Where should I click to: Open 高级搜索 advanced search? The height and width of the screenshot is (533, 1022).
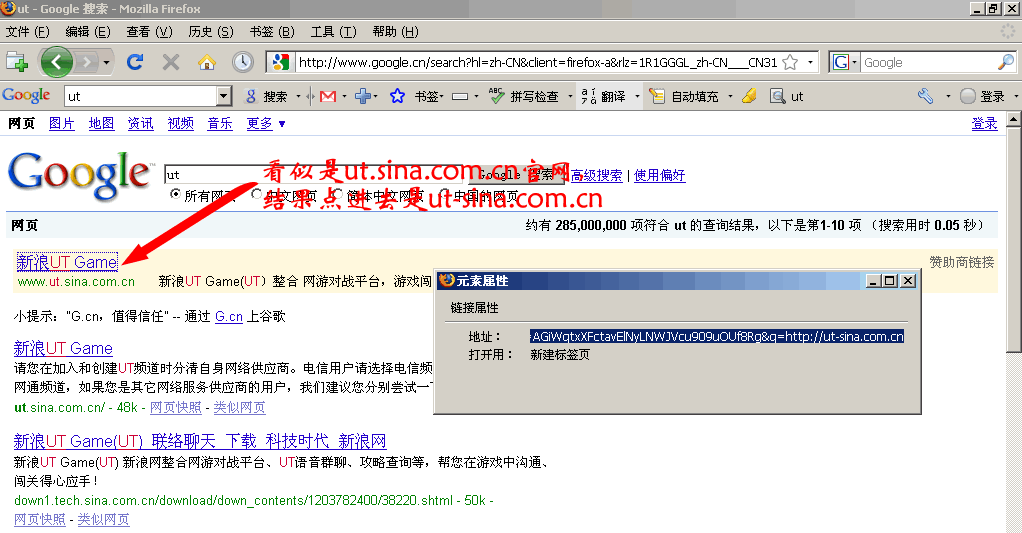point(596,175)
